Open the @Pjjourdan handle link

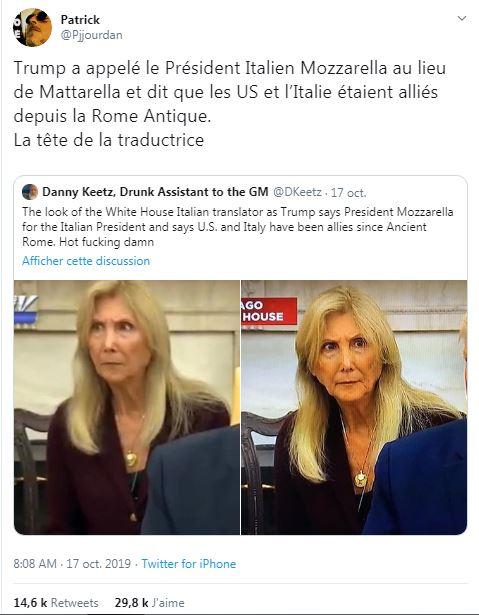tap(91, 35)
